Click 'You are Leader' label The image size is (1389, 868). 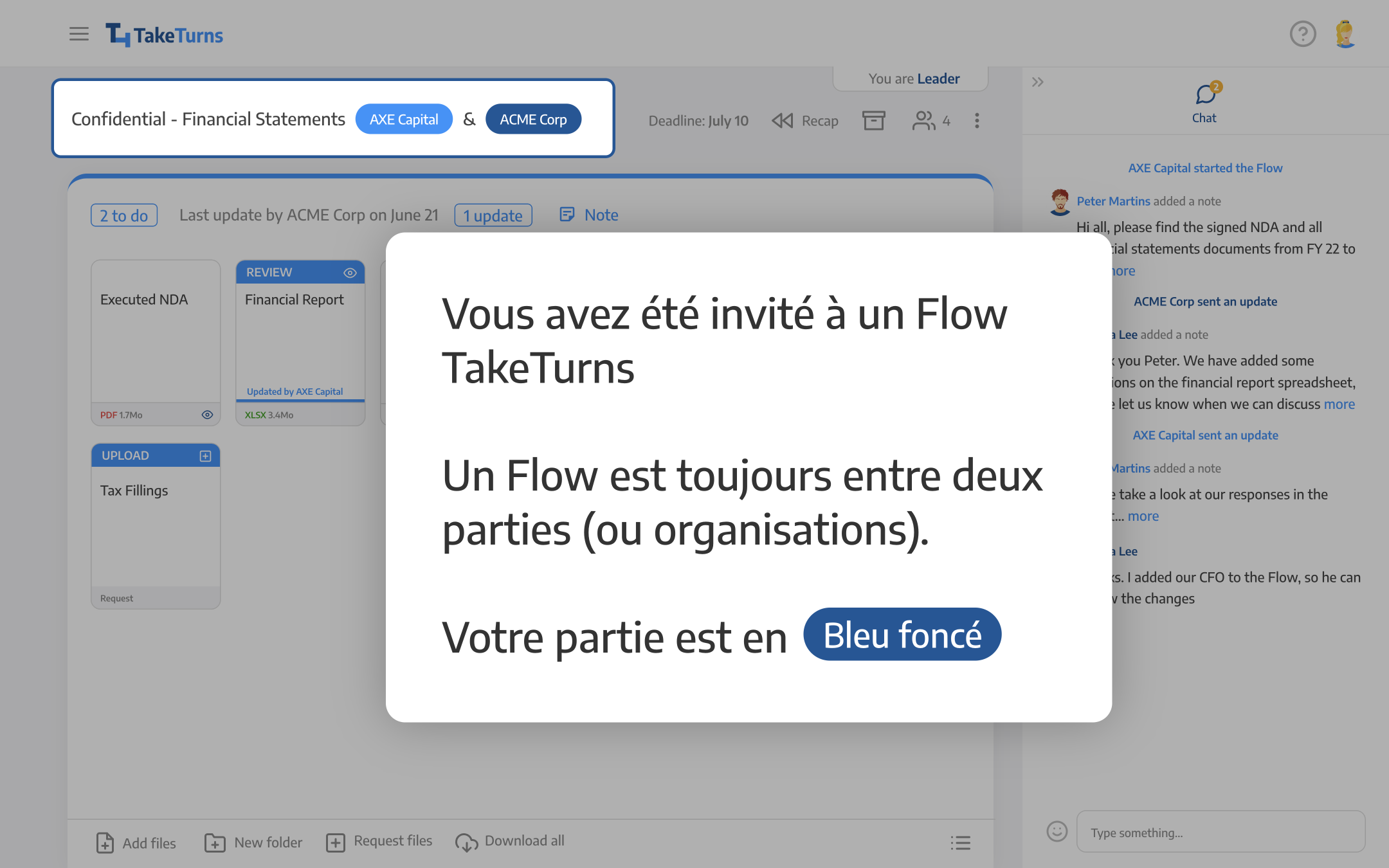coord(914,78)
